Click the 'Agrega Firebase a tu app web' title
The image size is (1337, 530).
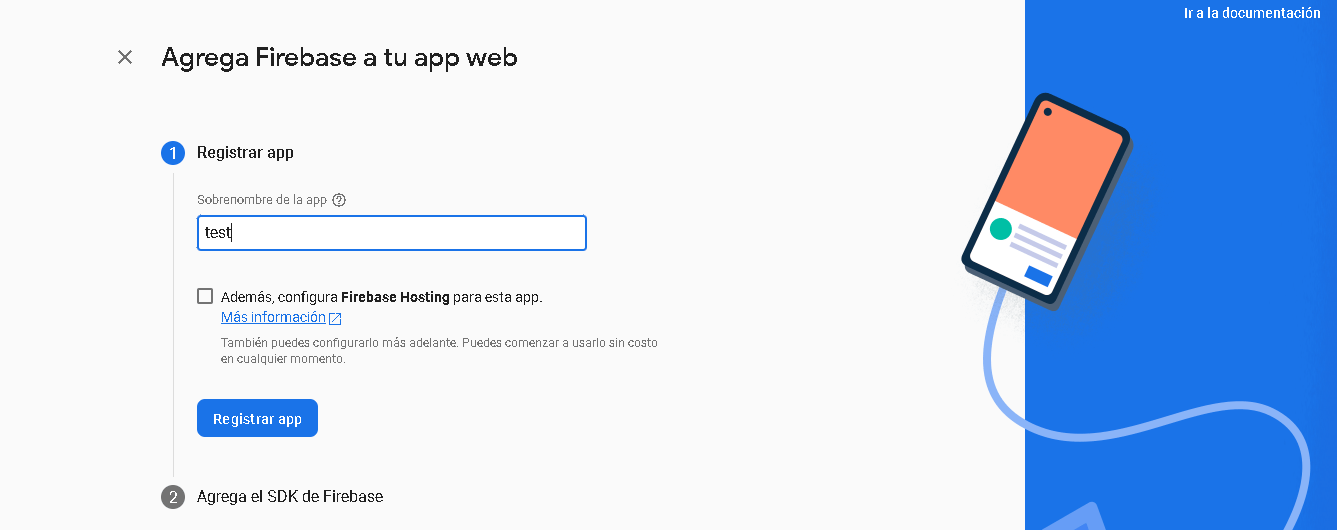pyautogui.click(x=339, y=57)
